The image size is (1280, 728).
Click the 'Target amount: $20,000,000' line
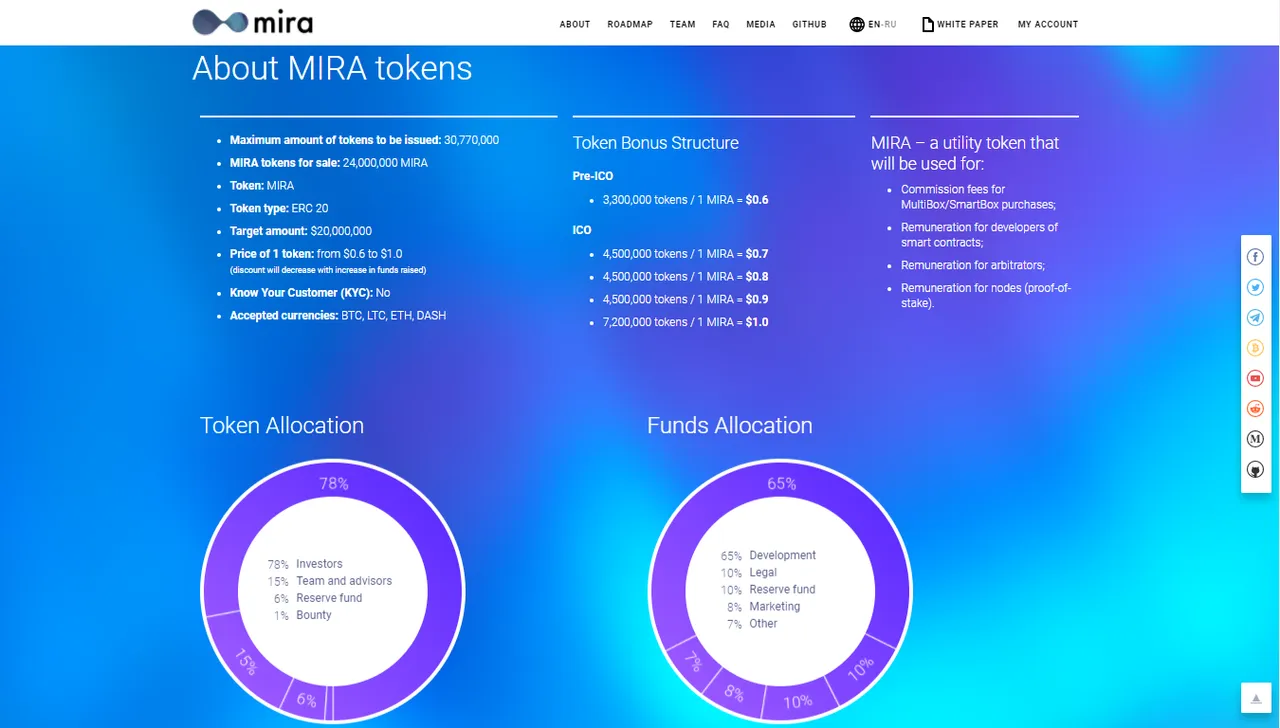[301, 231]
